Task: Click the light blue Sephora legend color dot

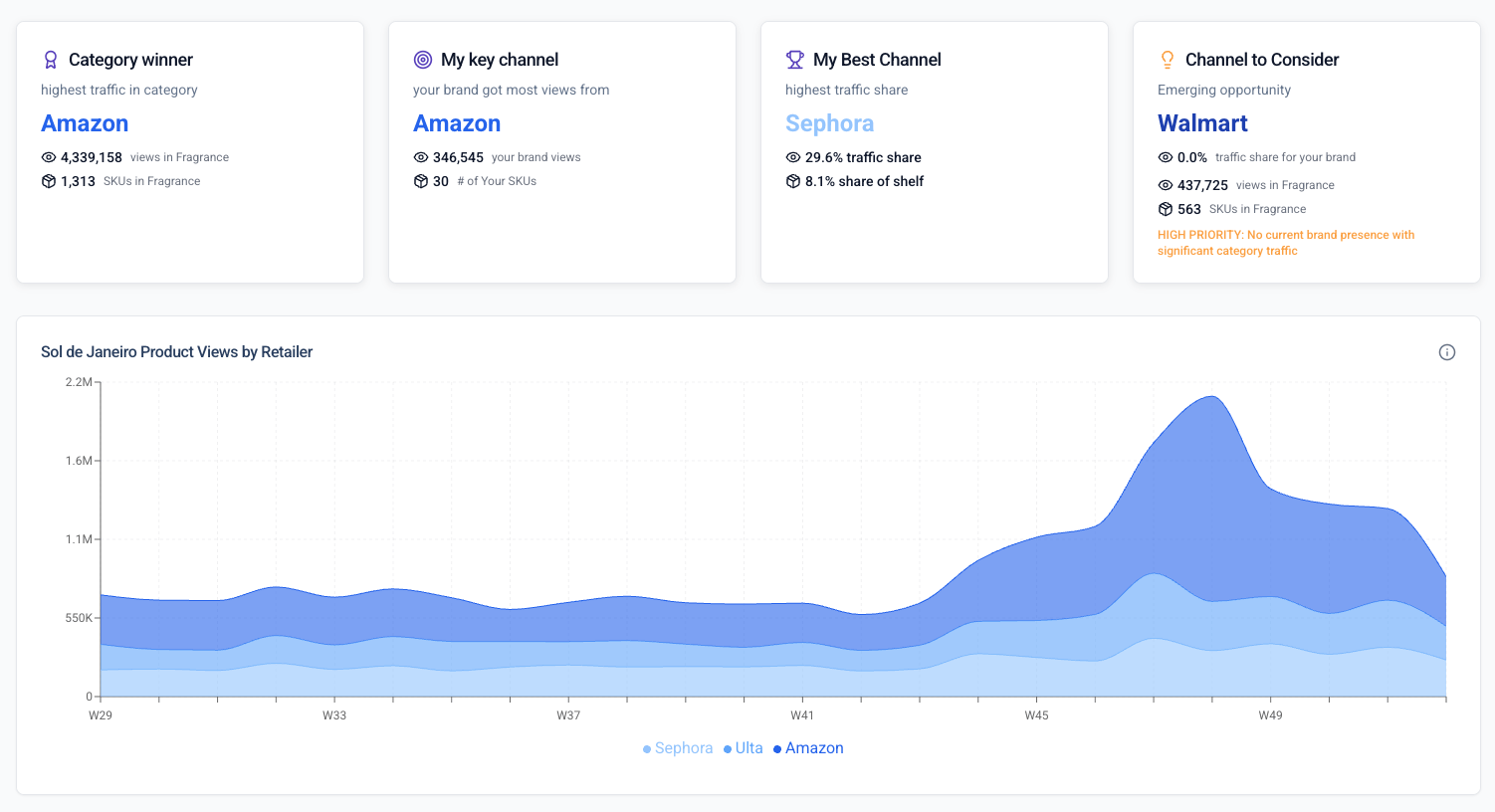Action: pos(649,747)
